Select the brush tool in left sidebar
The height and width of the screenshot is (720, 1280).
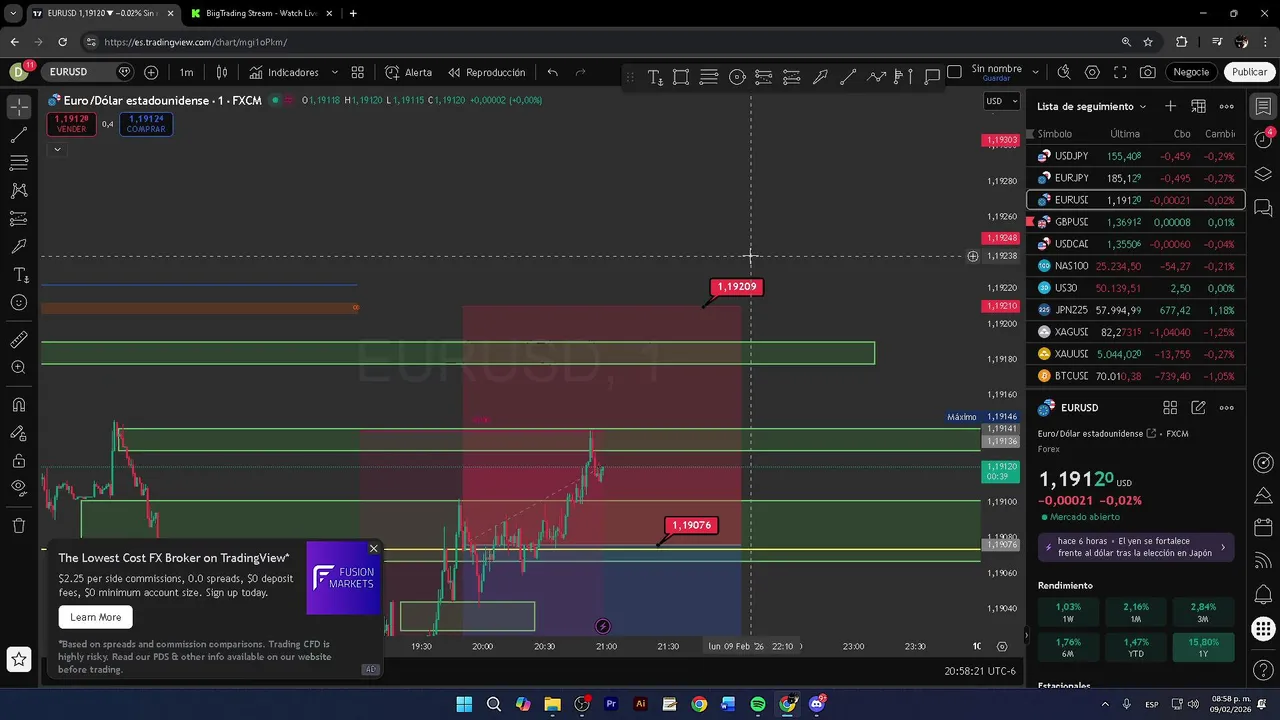point(19,246)
